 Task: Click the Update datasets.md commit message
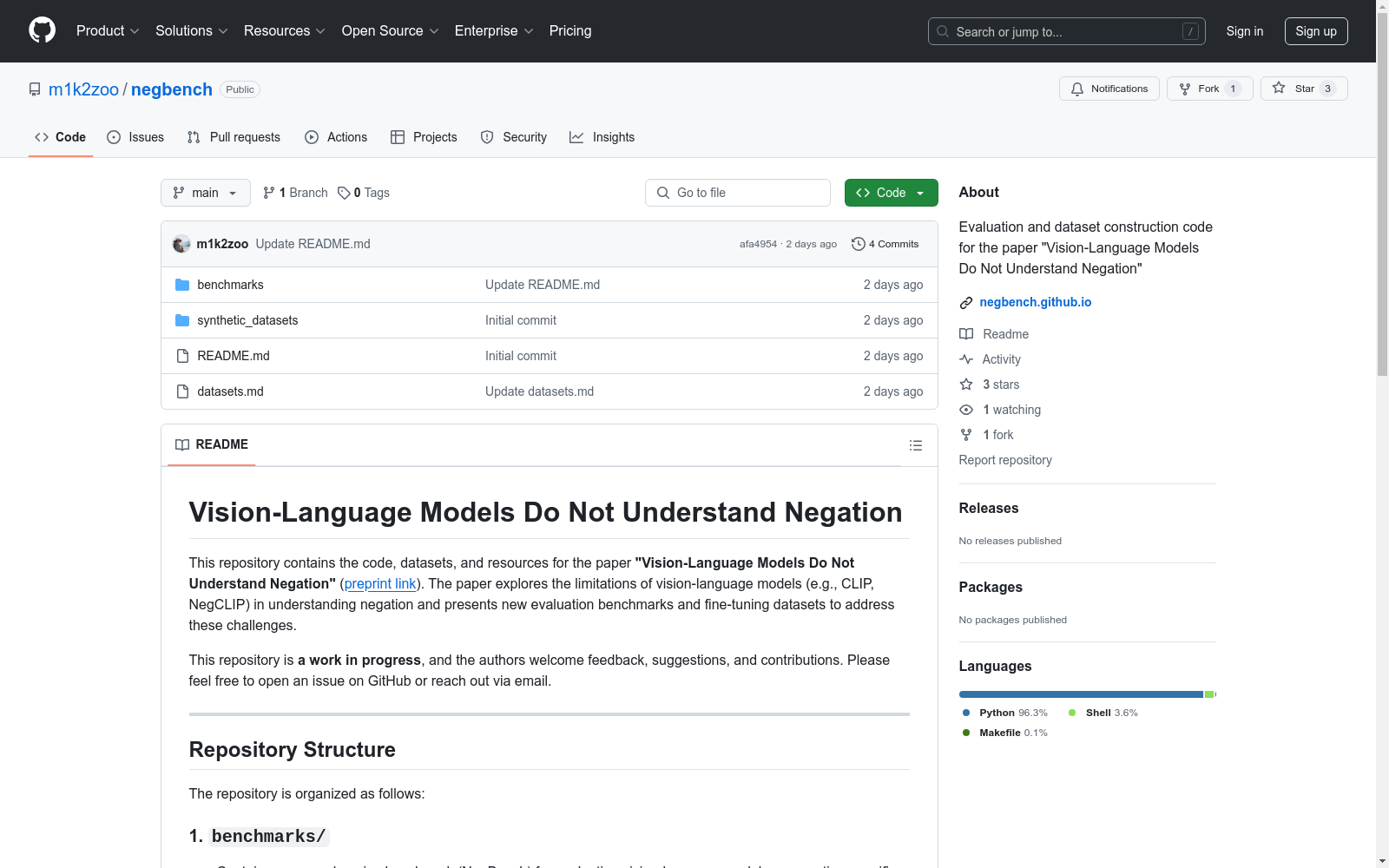[539, 391]
